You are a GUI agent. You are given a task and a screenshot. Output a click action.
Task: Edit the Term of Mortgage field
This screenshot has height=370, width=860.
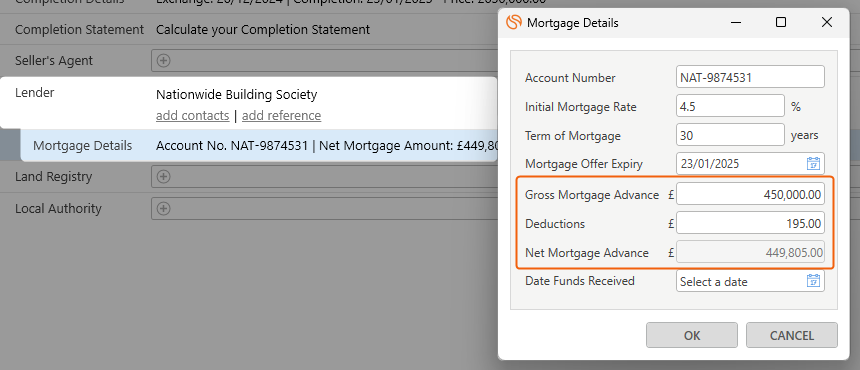click(x=731, y=135)
